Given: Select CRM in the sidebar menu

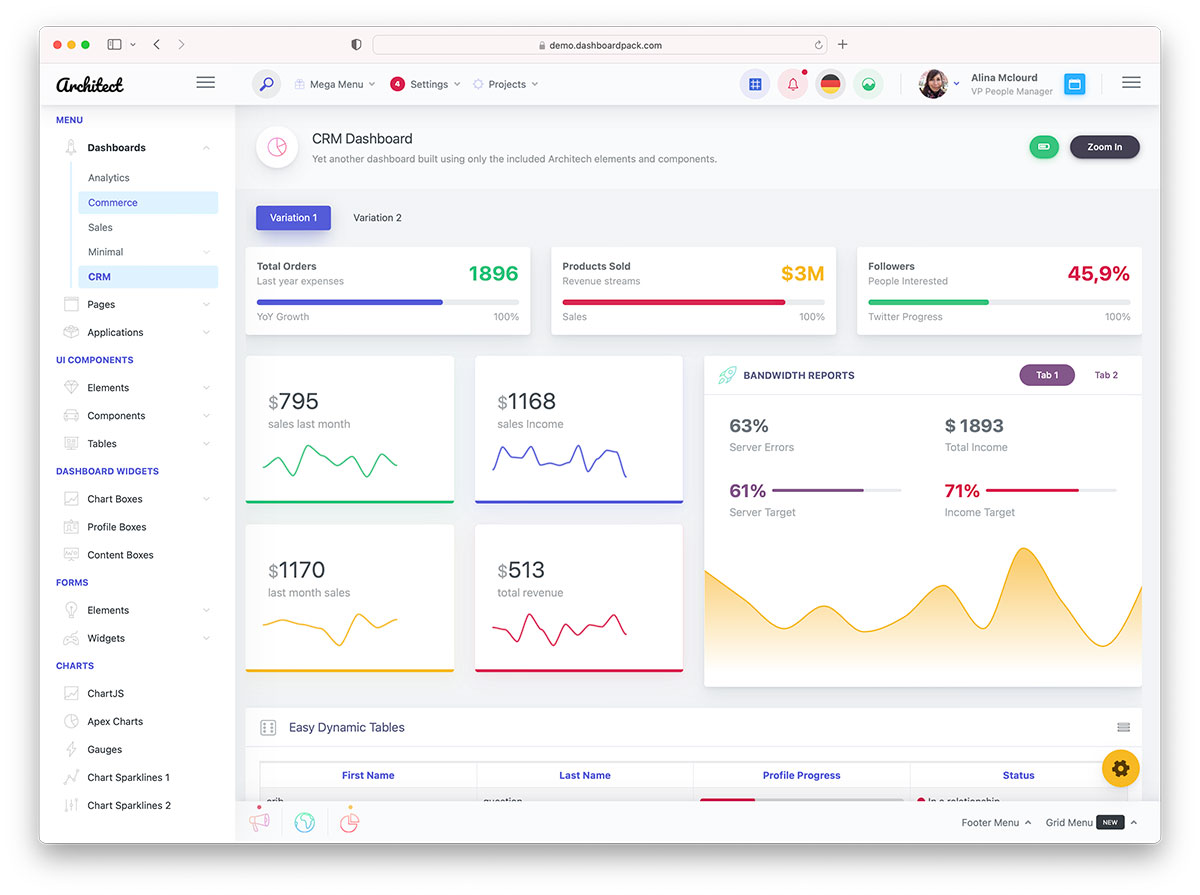Looking at the screenshot, I should click(99, 276).
